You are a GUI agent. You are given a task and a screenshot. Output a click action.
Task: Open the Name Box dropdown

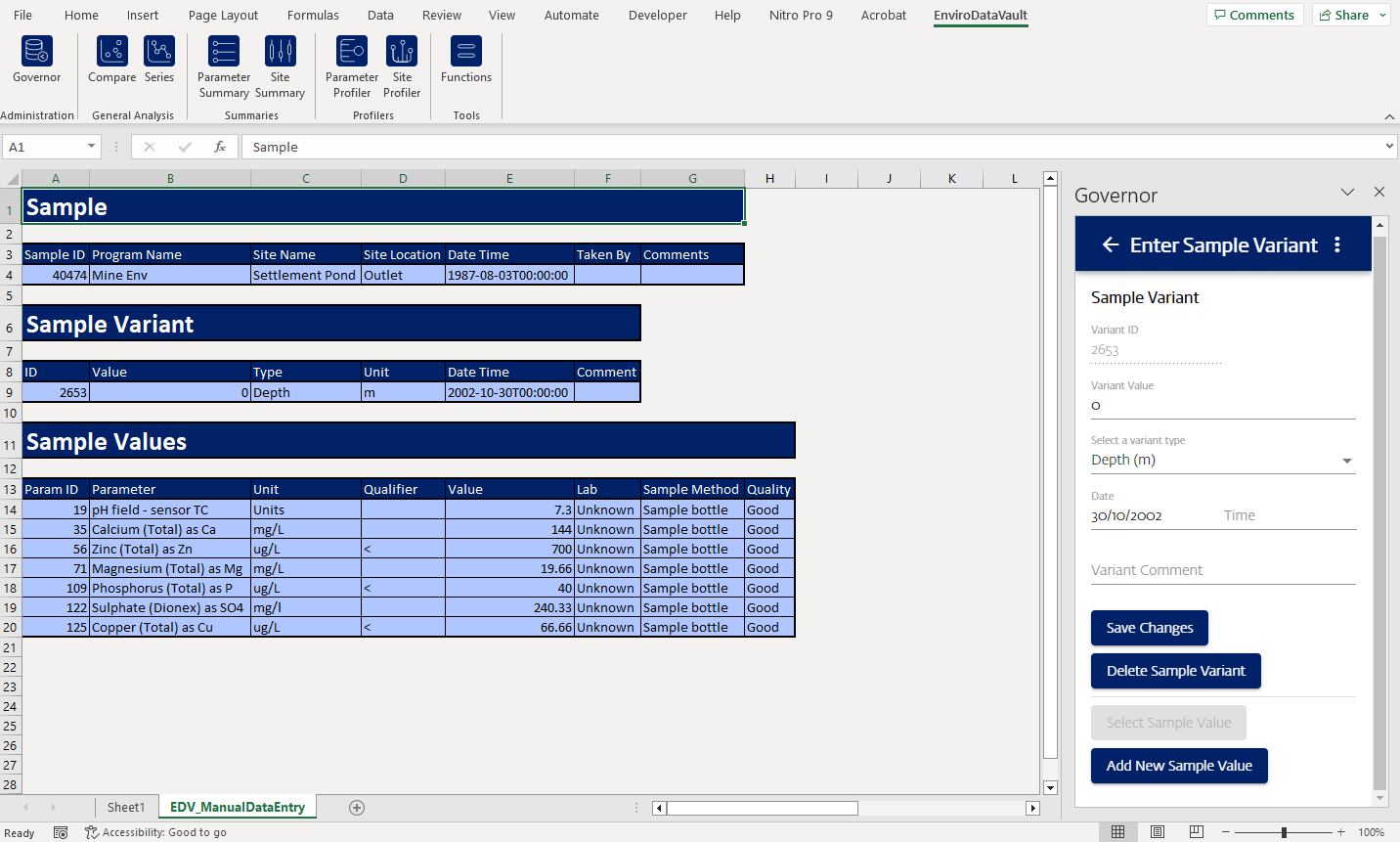[x=91, y=146]
